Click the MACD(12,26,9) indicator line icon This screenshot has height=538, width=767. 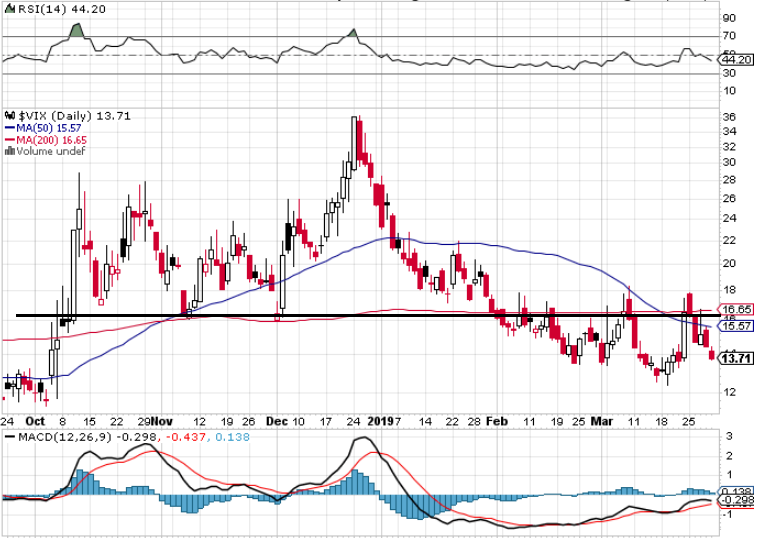(7, 436)
